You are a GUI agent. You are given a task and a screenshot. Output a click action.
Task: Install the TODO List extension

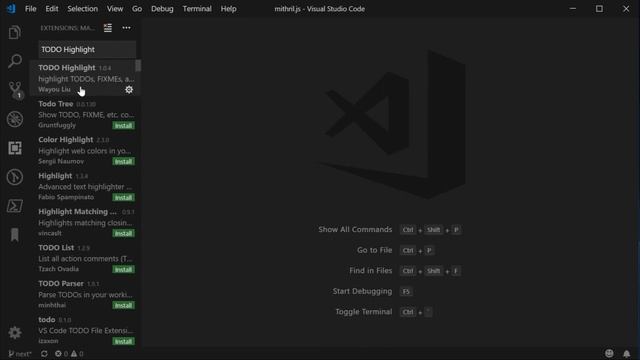[x=123, y=269]
